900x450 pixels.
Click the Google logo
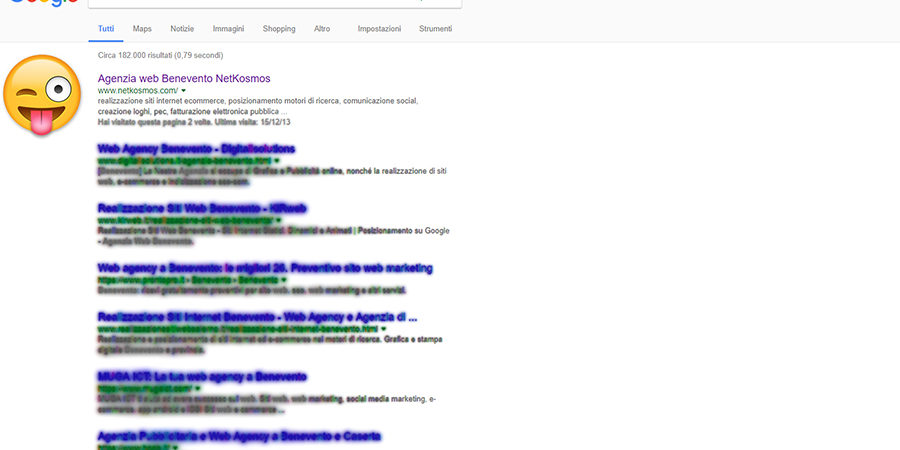[40, 3]
